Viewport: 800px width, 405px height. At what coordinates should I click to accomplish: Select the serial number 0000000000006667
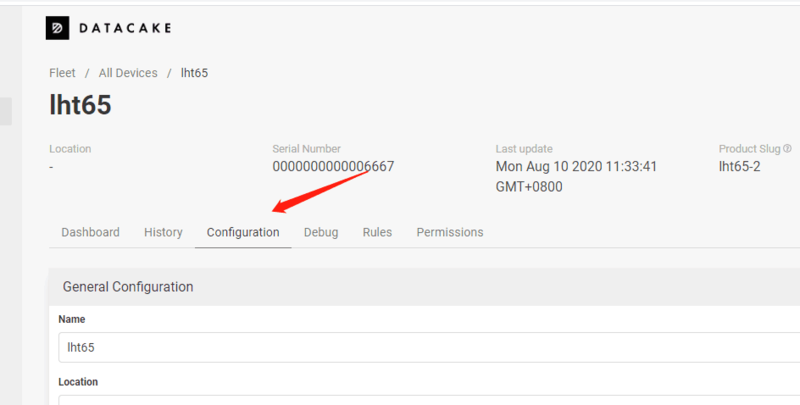click(333, 166)
